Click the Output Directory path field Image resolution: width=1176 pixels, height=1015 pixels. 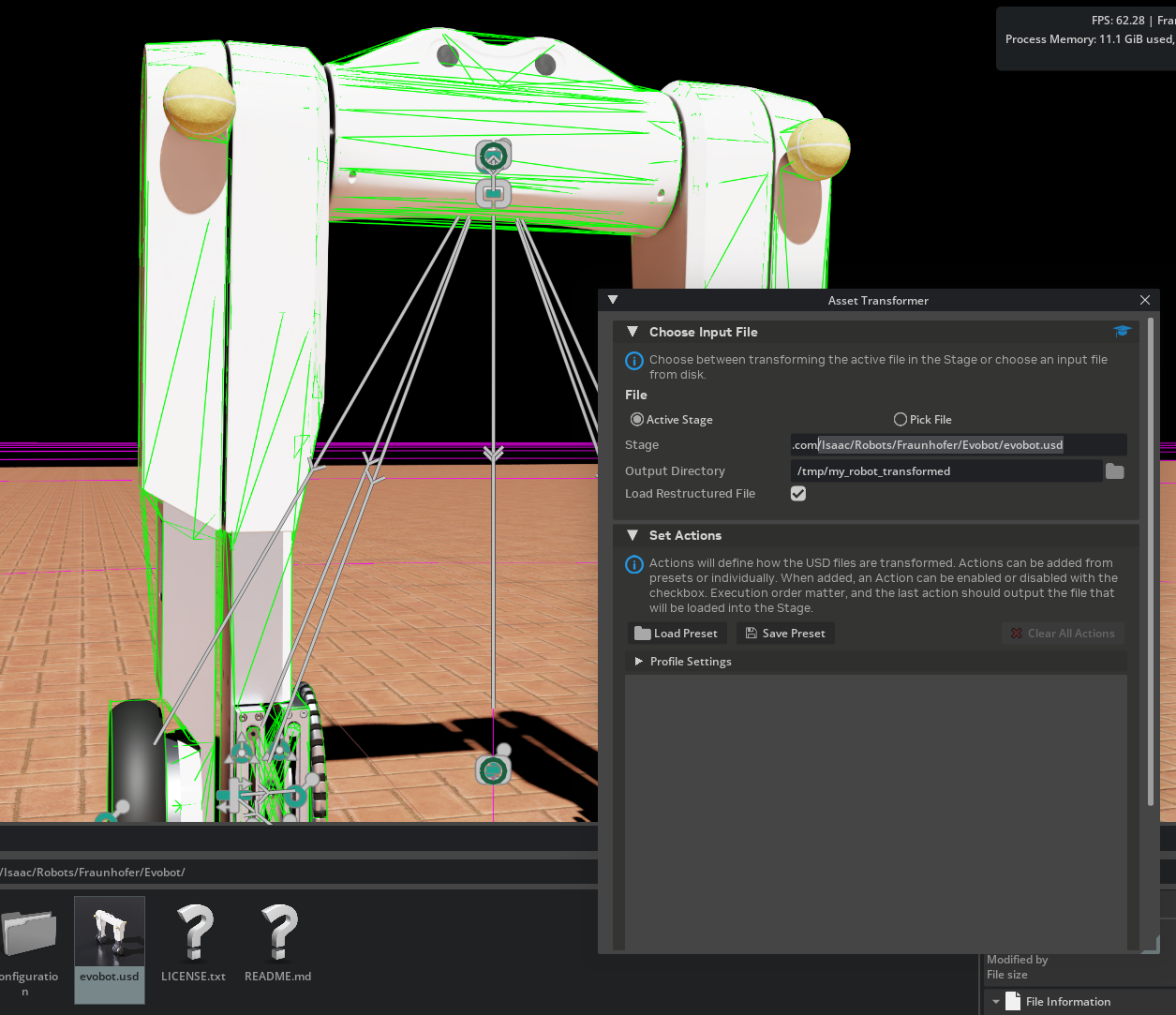tap(945, 471)
